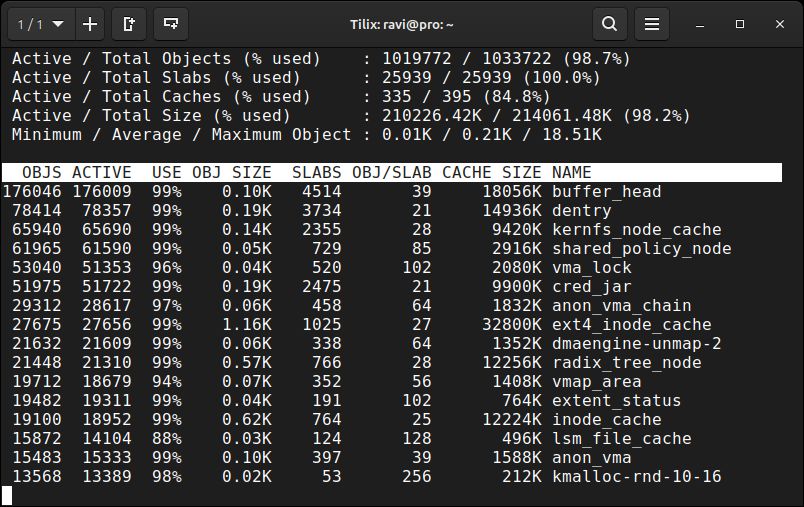Minimize the Tilix window
The height and width of the screenshot is (507, 804).
(700, 25)
